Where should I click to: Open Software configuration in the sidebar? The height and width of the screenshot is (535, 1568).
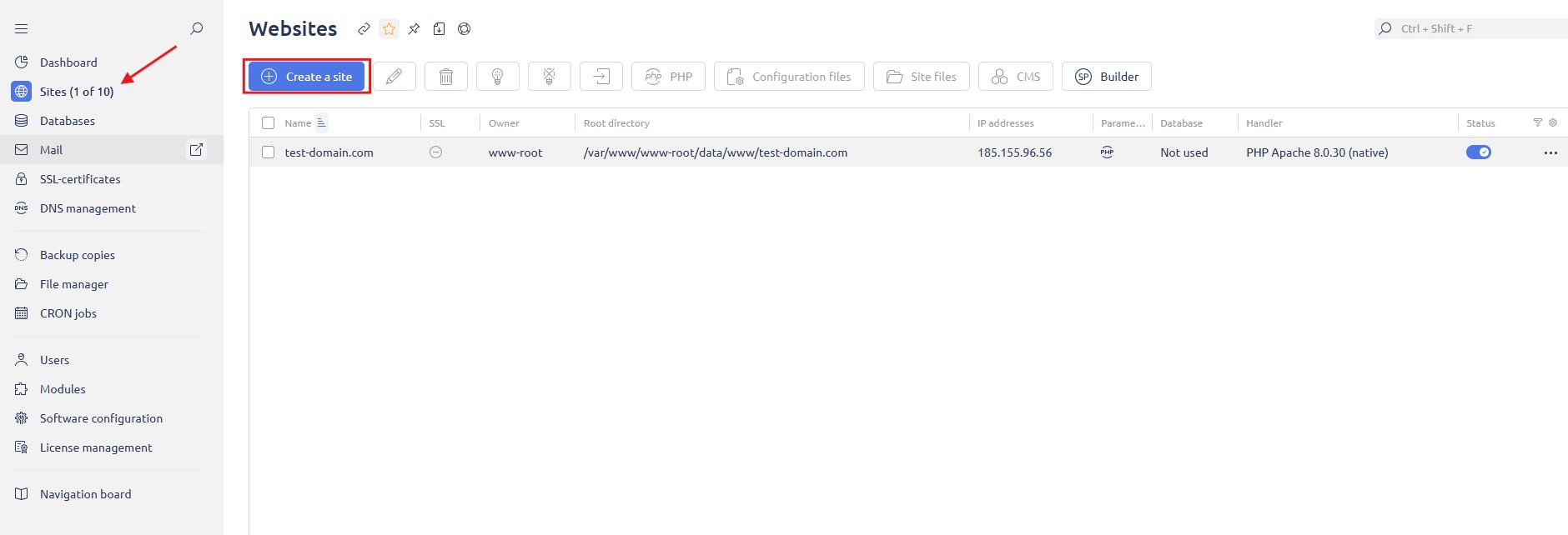pos(101,418)
